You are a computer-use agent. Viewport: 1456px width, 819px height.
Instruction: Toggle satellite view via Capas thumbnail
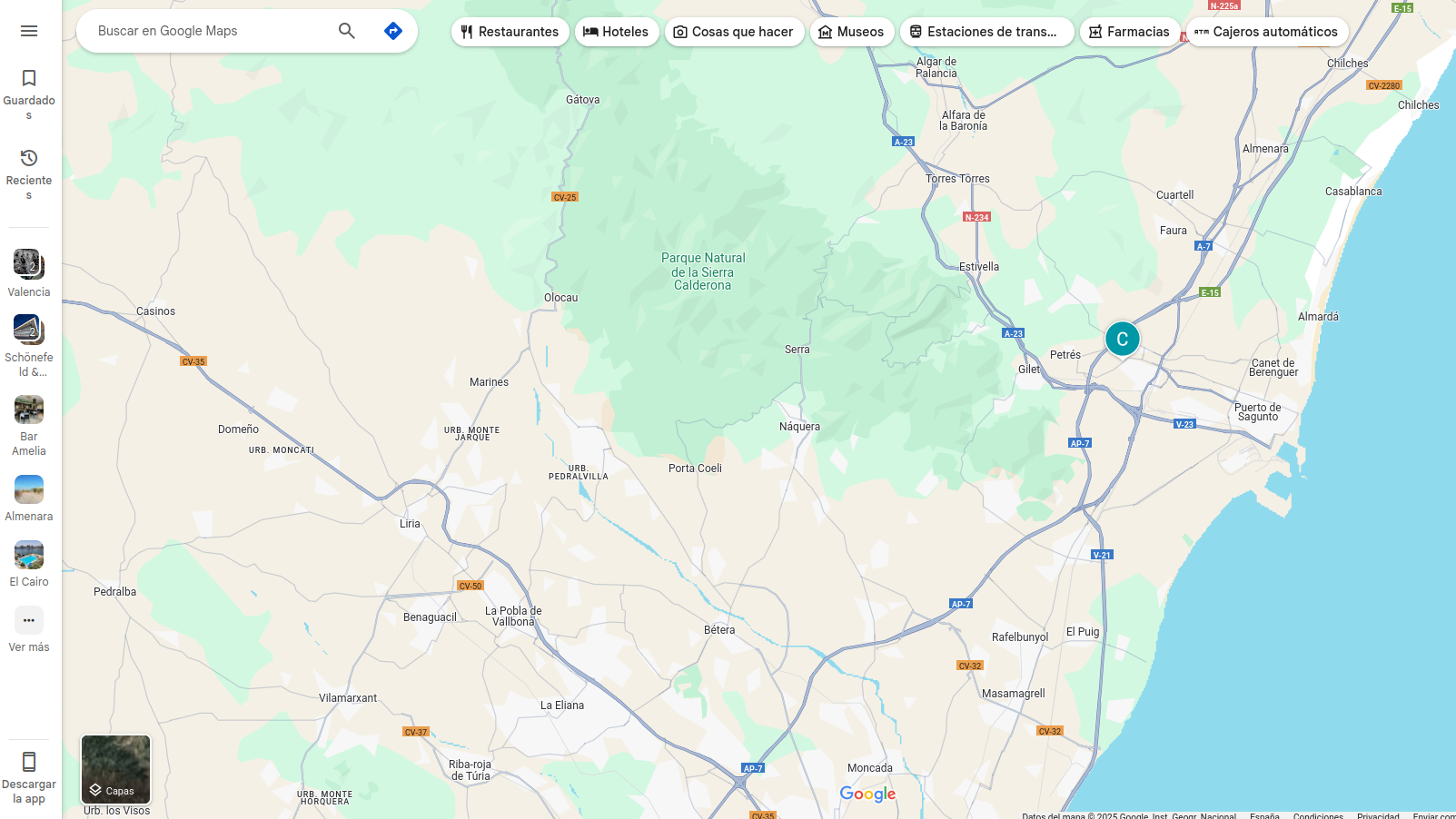click(x=115, y=769)
